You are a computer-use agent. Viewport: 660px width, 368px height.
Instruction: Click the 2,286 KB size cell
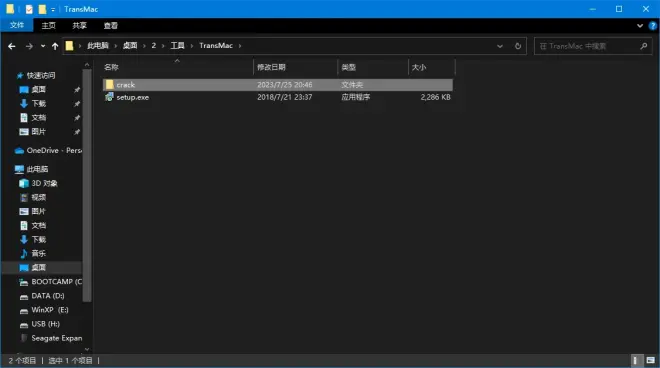pyautogui.click(x=435, y=97)
